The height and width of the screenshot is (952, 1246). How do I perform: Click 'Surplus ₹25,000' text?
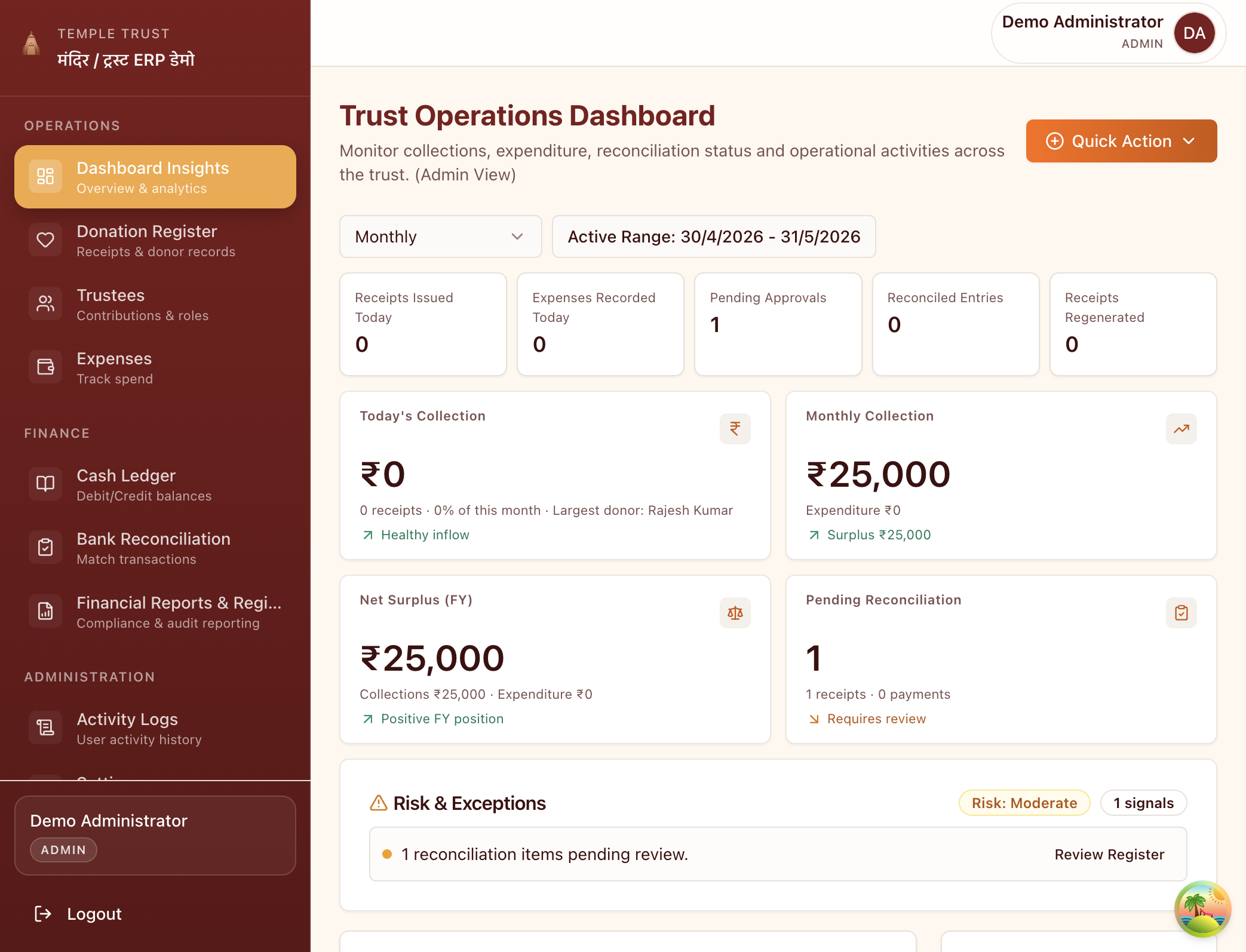879,535
